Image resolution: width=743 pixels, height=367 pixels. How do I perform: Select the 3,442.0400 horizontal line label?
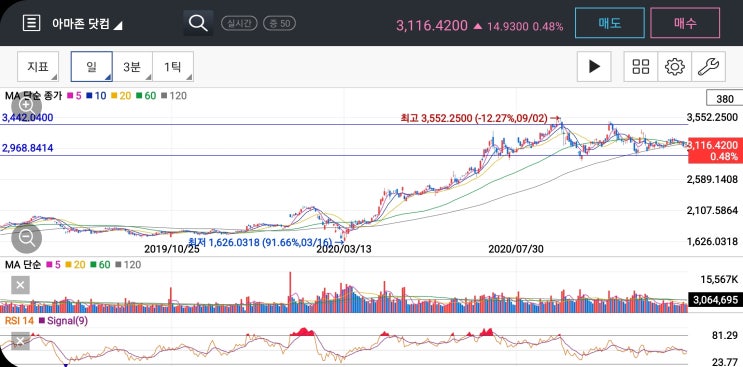tap(27, 118)
